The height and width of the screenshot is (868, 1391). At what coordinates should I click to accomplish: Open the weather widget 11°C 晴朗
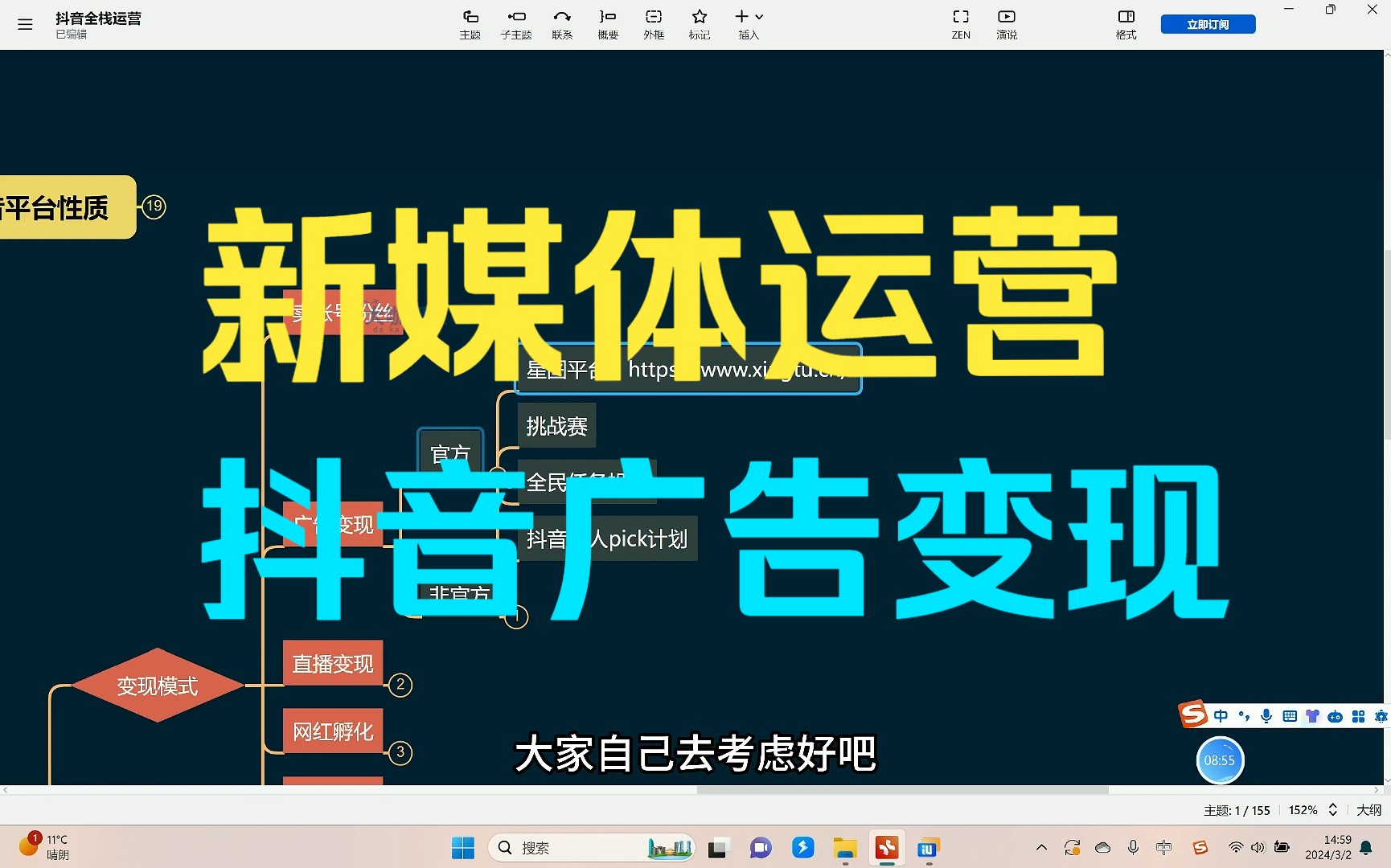point(45,847)
